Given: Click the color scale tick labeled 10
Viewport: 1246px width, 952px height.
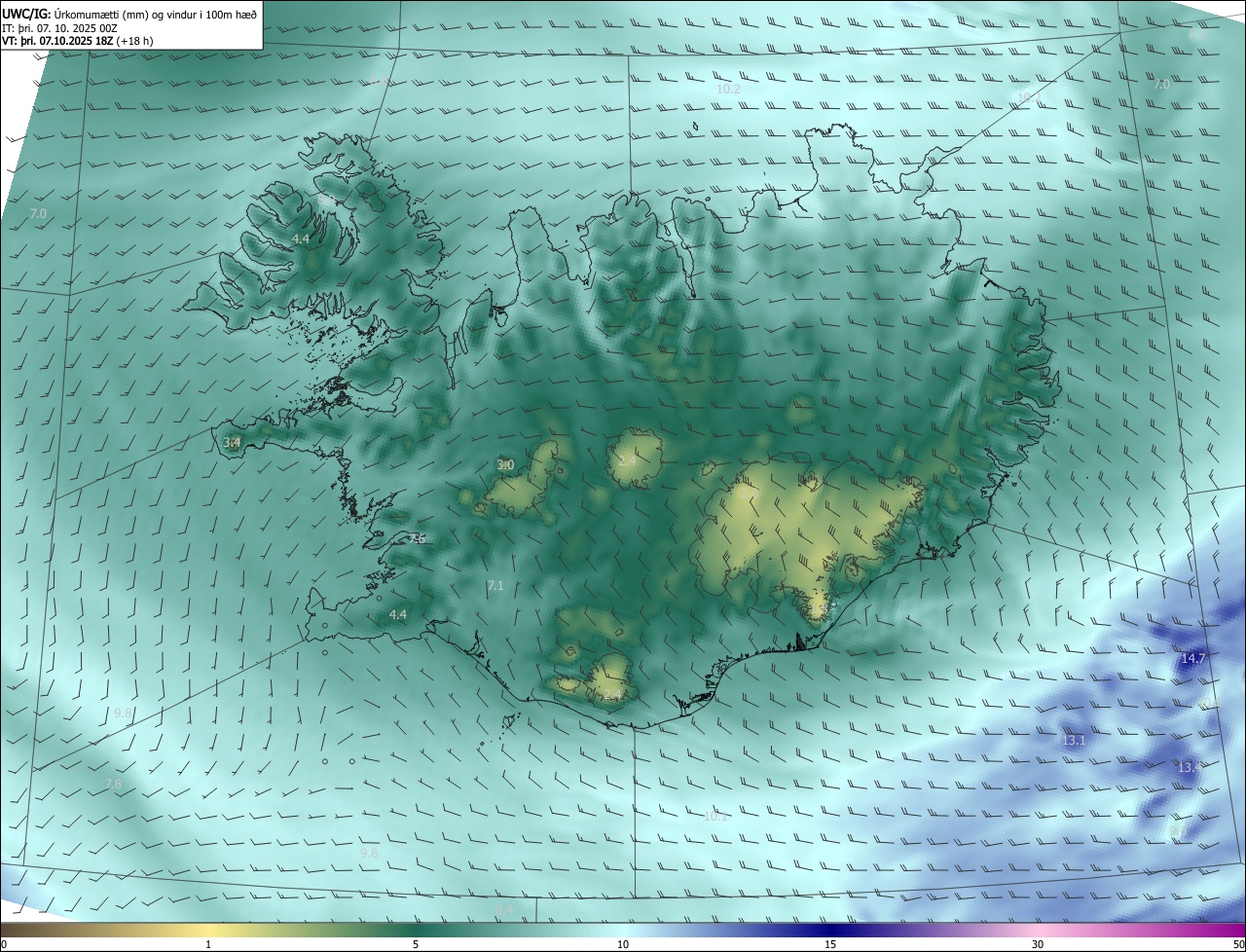Looking at the screenshot, I should click(623, 945).
